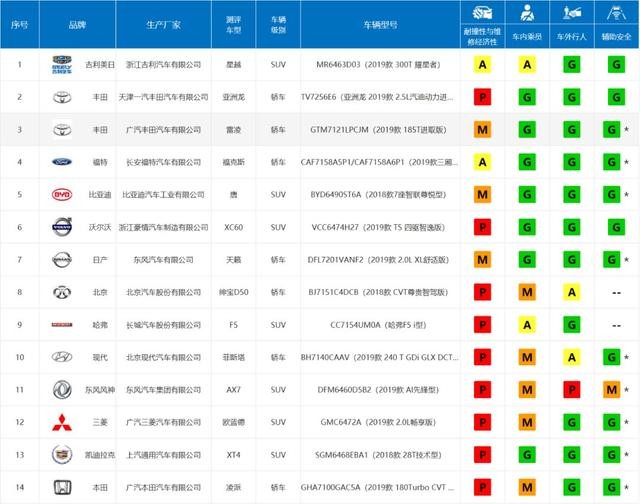Click the Toyota logo in row 2
Screen dimensions: 640x504
coord(62,97)
